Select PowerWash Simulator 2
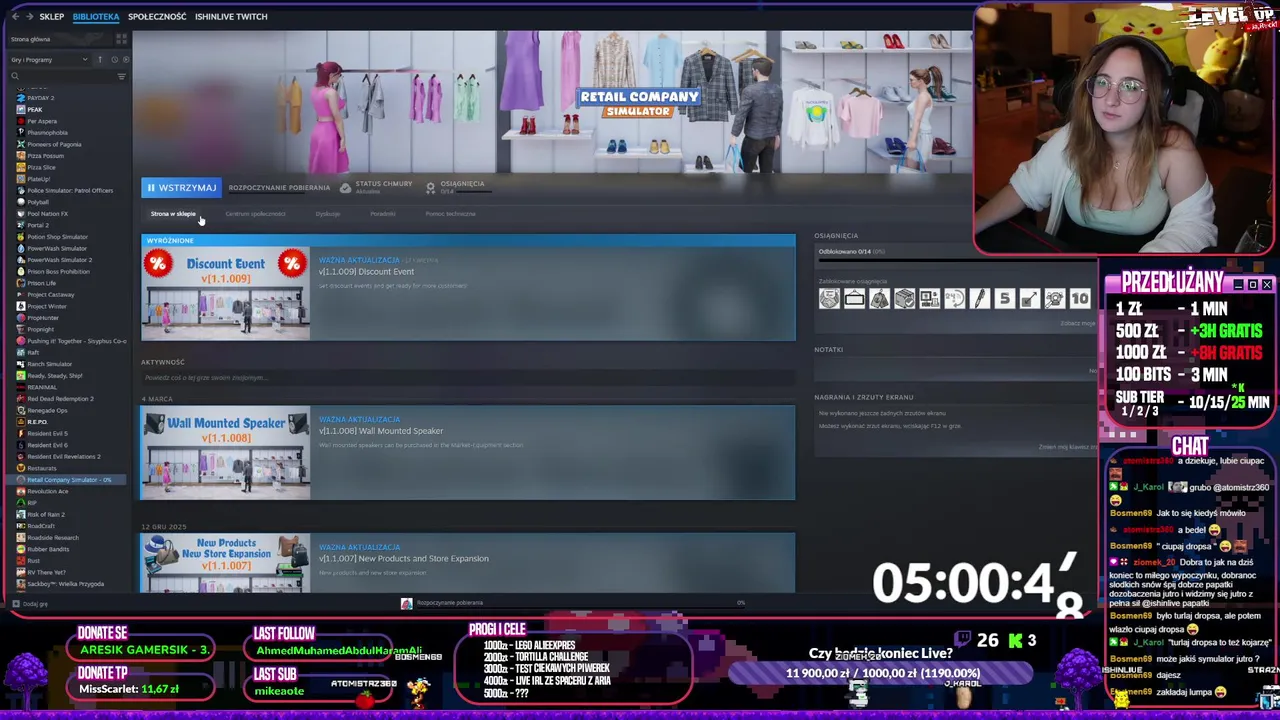 [59, 260]
